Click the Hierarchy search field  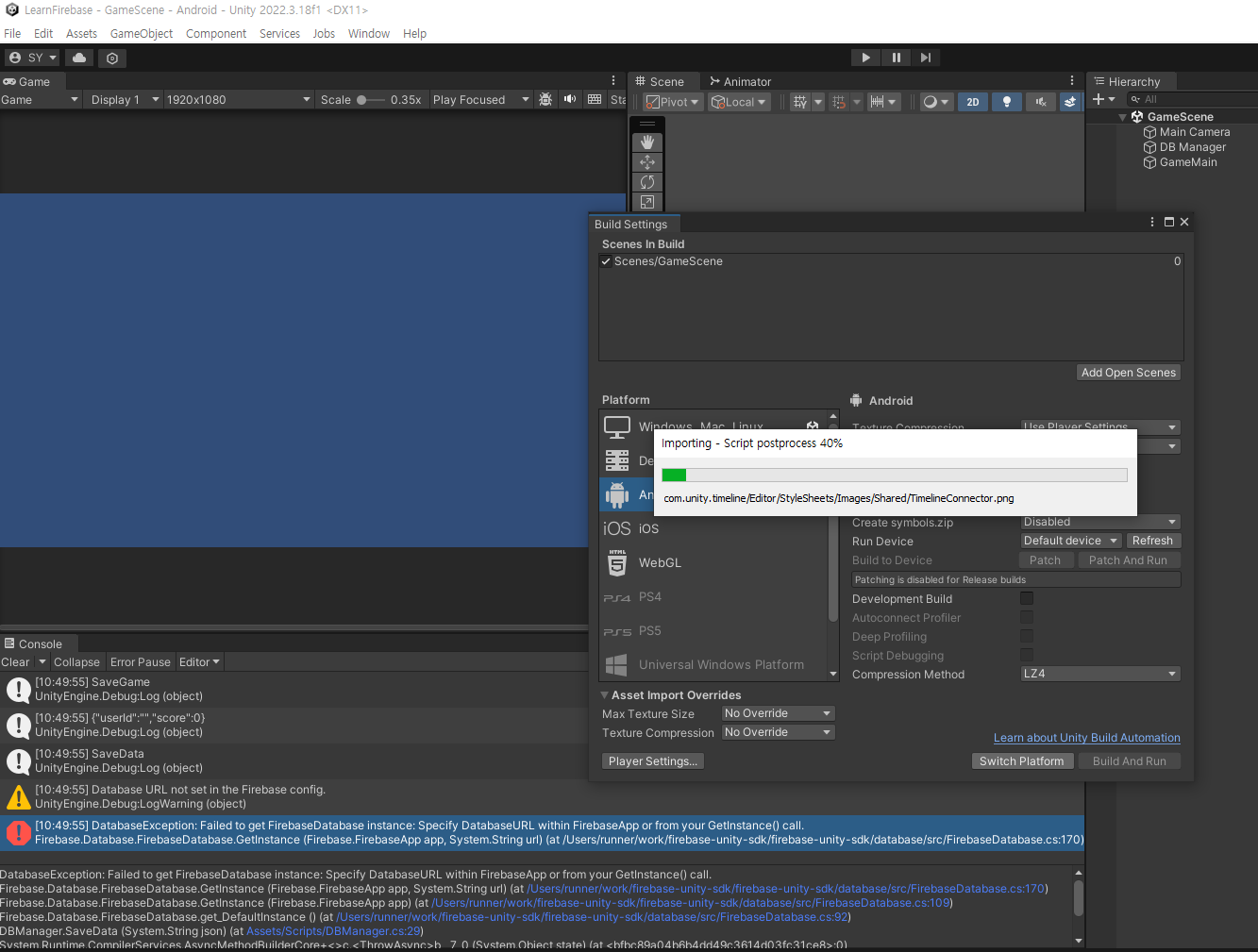pos(1193,99)
